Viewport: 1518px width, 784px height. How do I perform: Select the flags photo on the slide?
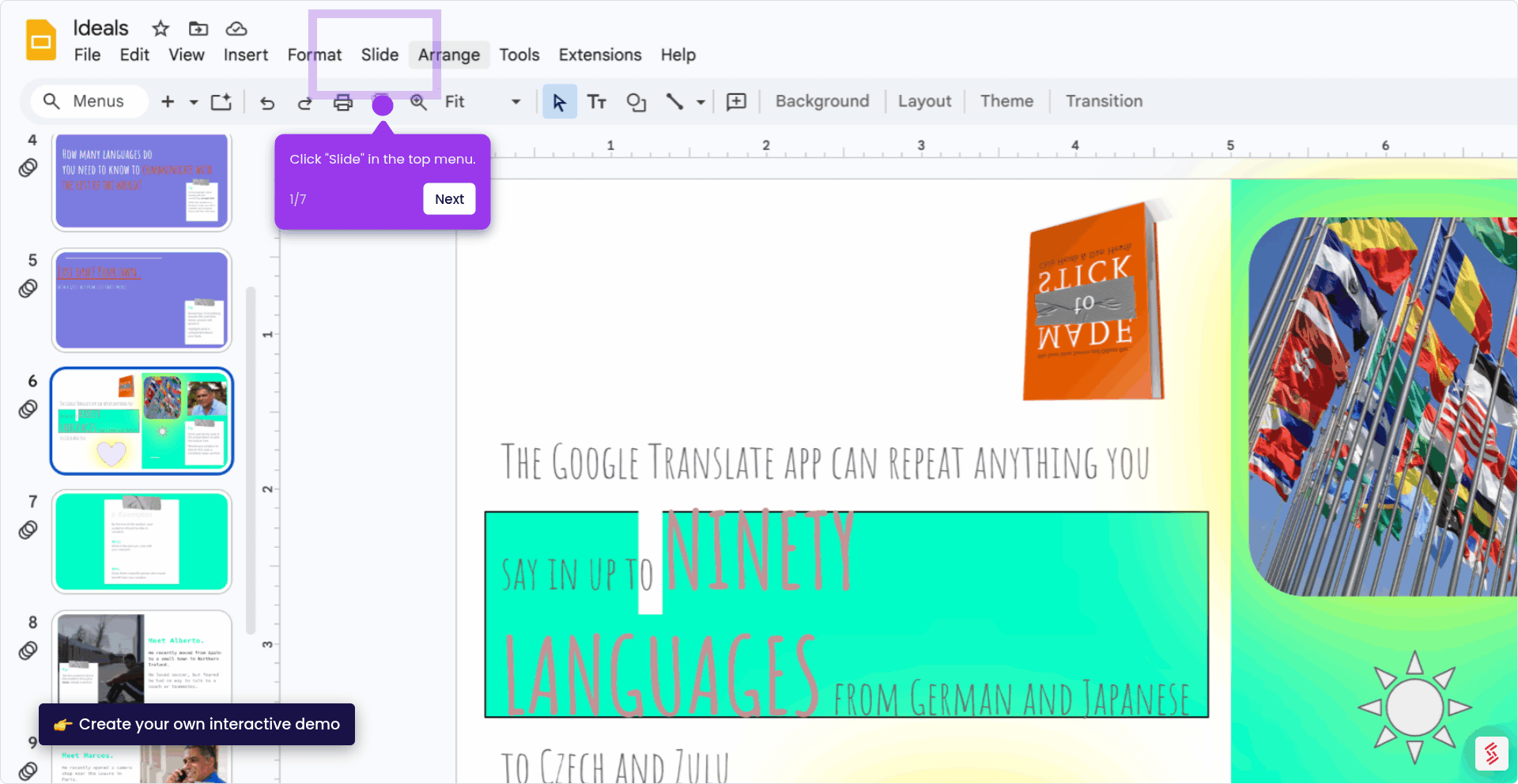(x=1383, y=406)
